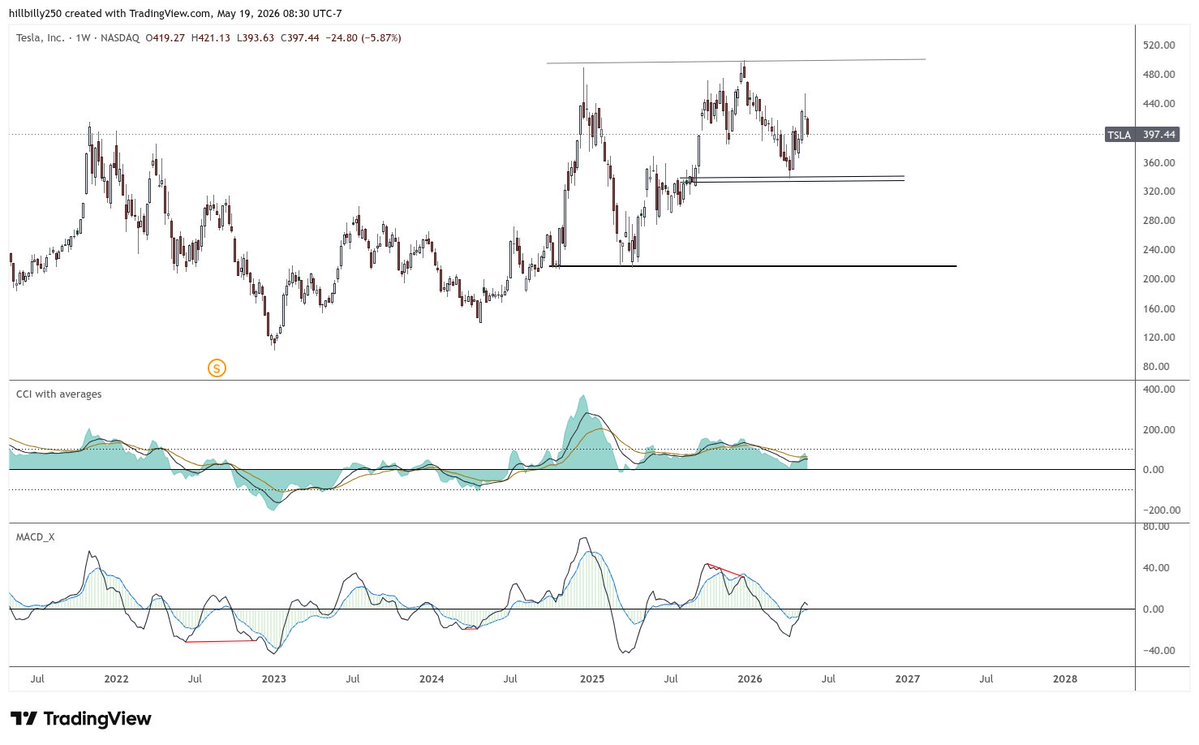Click the high value H421.13
Screen dimensions: 1199x745
pos(210,37)
